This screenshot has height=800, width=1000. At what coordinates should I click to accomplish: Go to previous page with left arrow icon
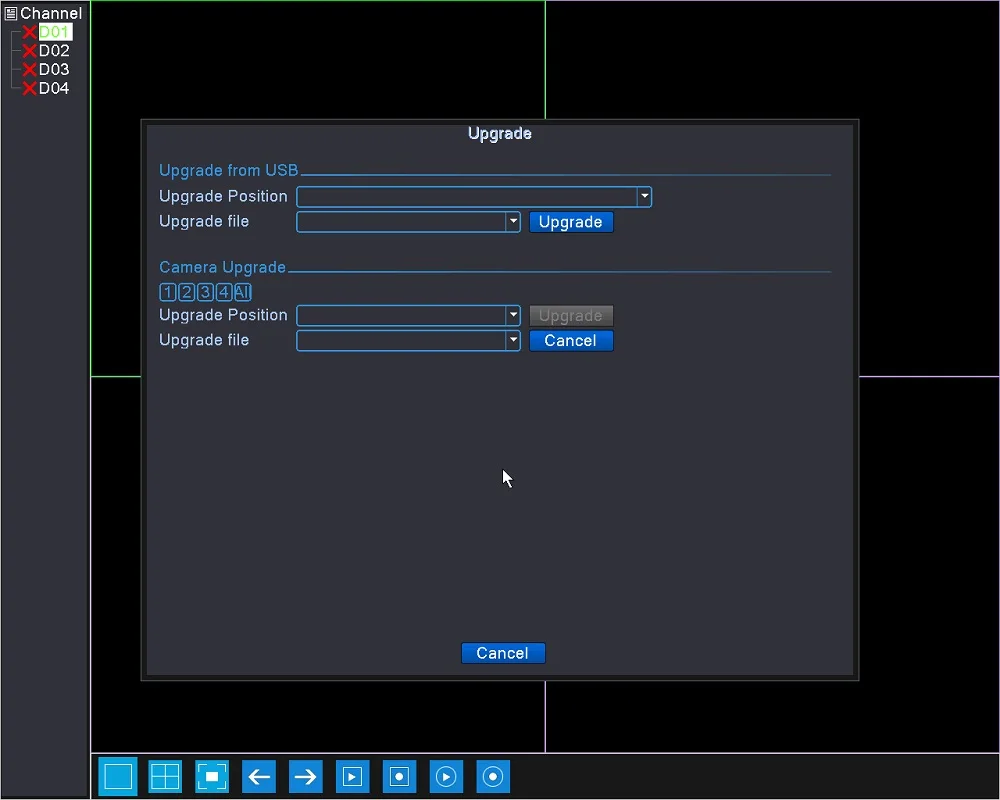259,776
